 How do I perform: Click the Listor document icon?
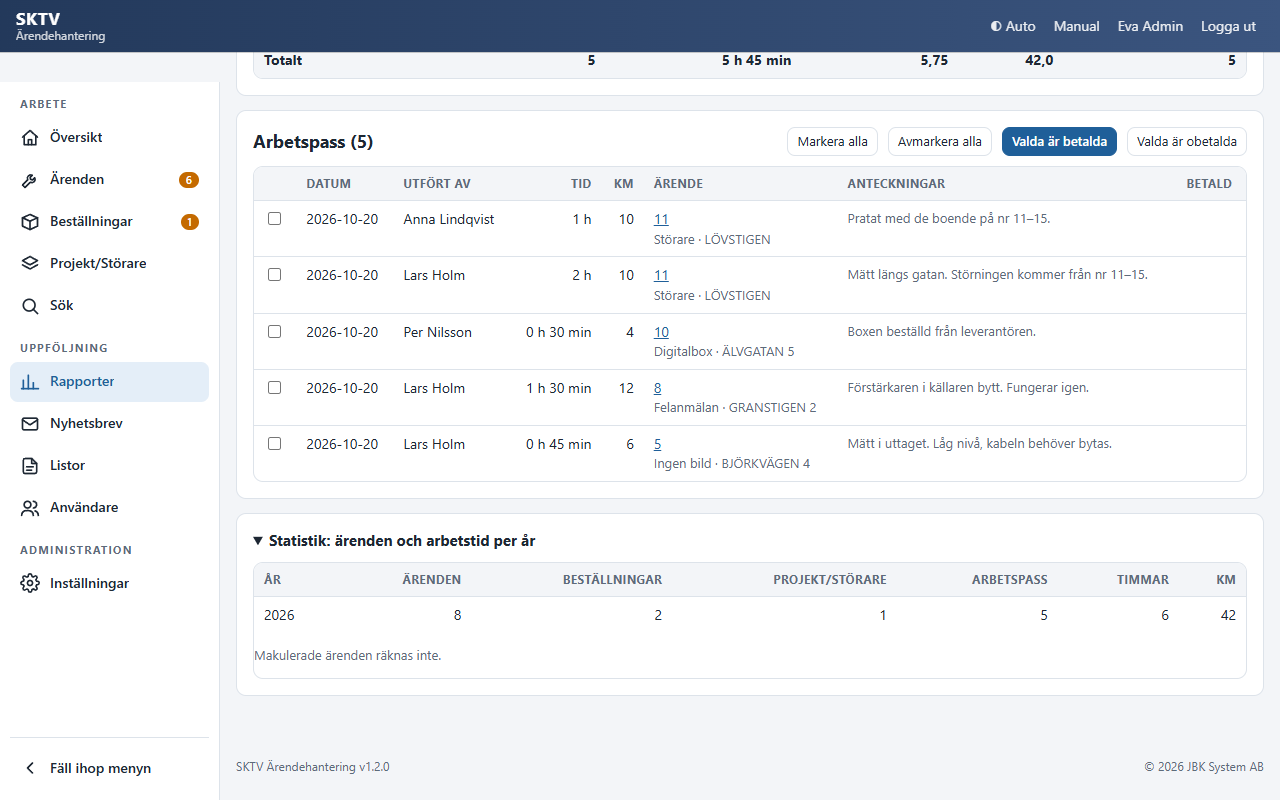[x=30, y=466]
